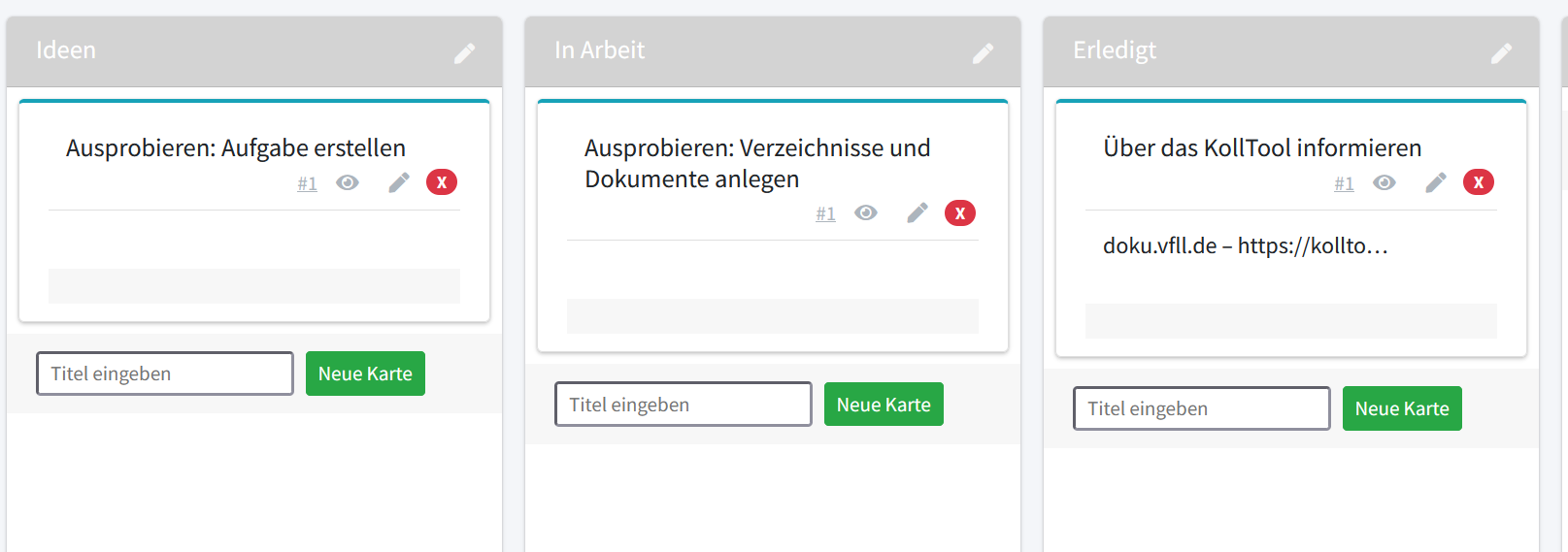Click 'Neue Karte' button in Ideen column
The width and height of the screenshot is (1568, 552).
pyautogui.click(x=365, y=373)
